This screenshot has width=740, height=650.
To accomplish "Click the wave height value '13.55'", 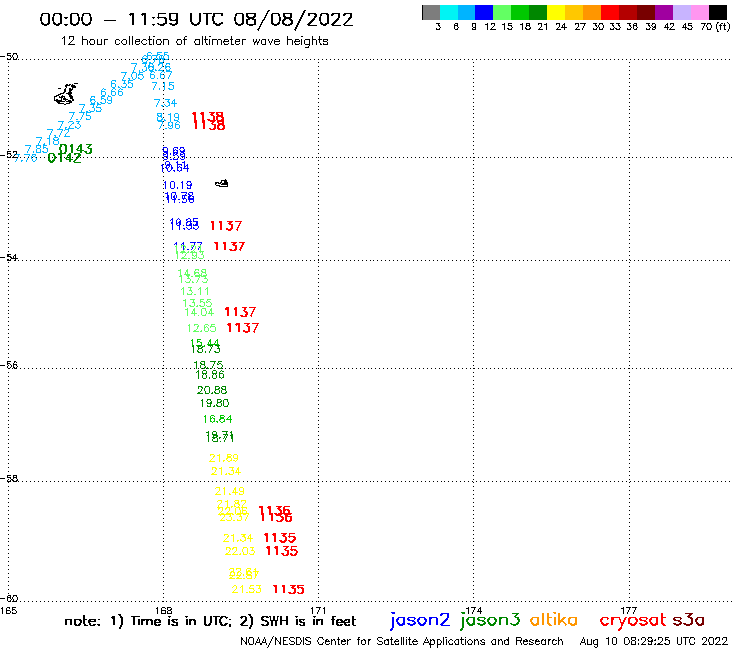I will click(197, 303).
